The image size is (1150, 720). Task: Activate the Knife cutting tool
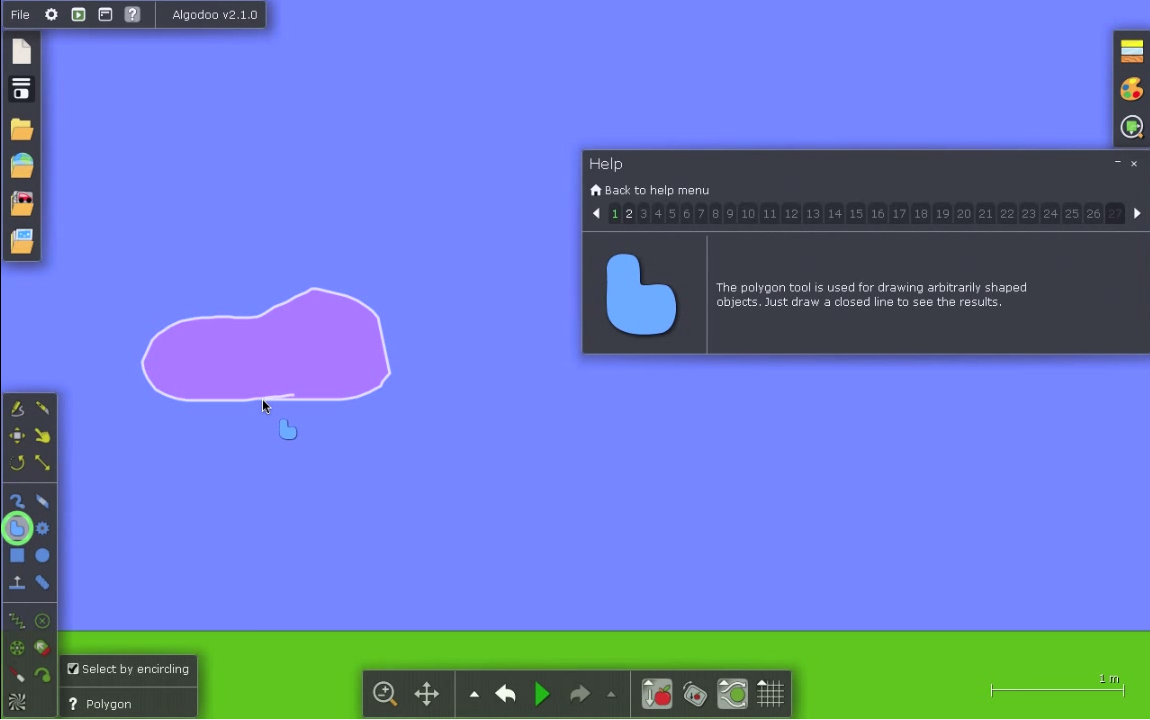[43, 408]
